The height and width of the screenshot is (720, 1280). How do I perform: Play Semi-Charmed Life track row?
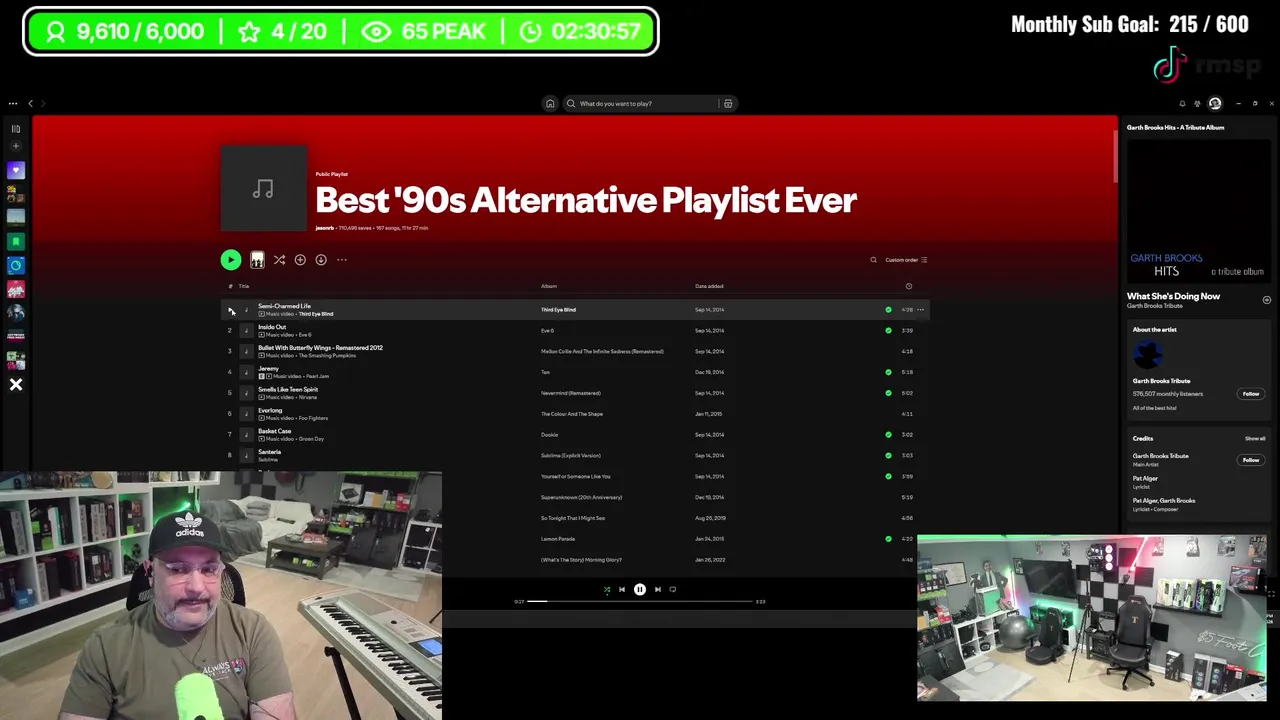230,310
